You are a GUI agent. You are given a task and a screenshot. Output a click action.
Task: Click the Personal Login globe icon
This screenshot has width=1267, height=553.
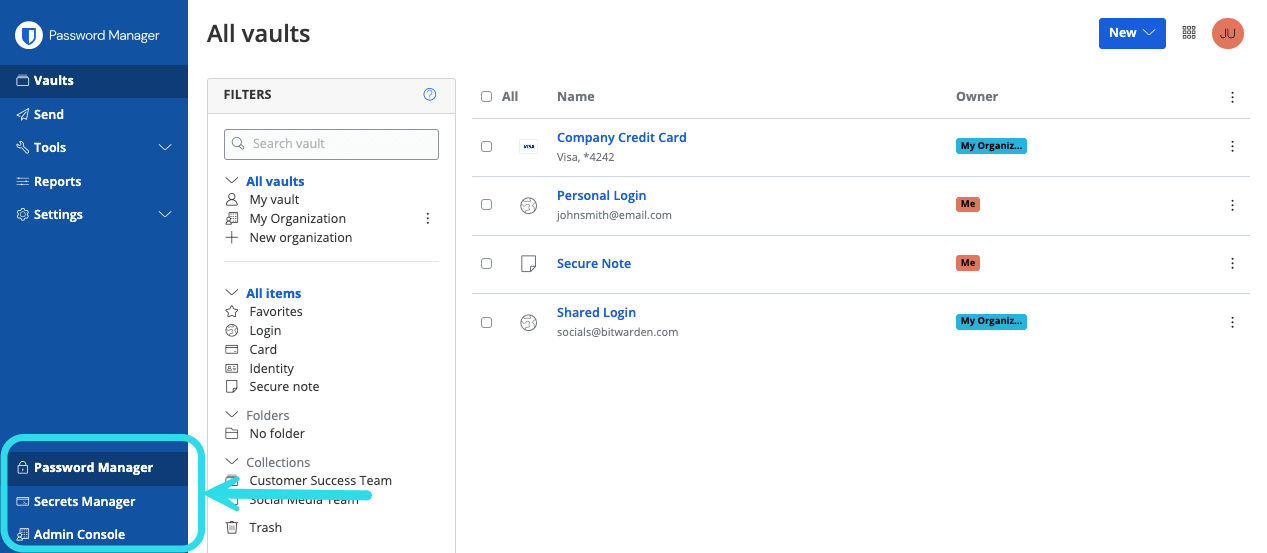(x=528, y=205)
